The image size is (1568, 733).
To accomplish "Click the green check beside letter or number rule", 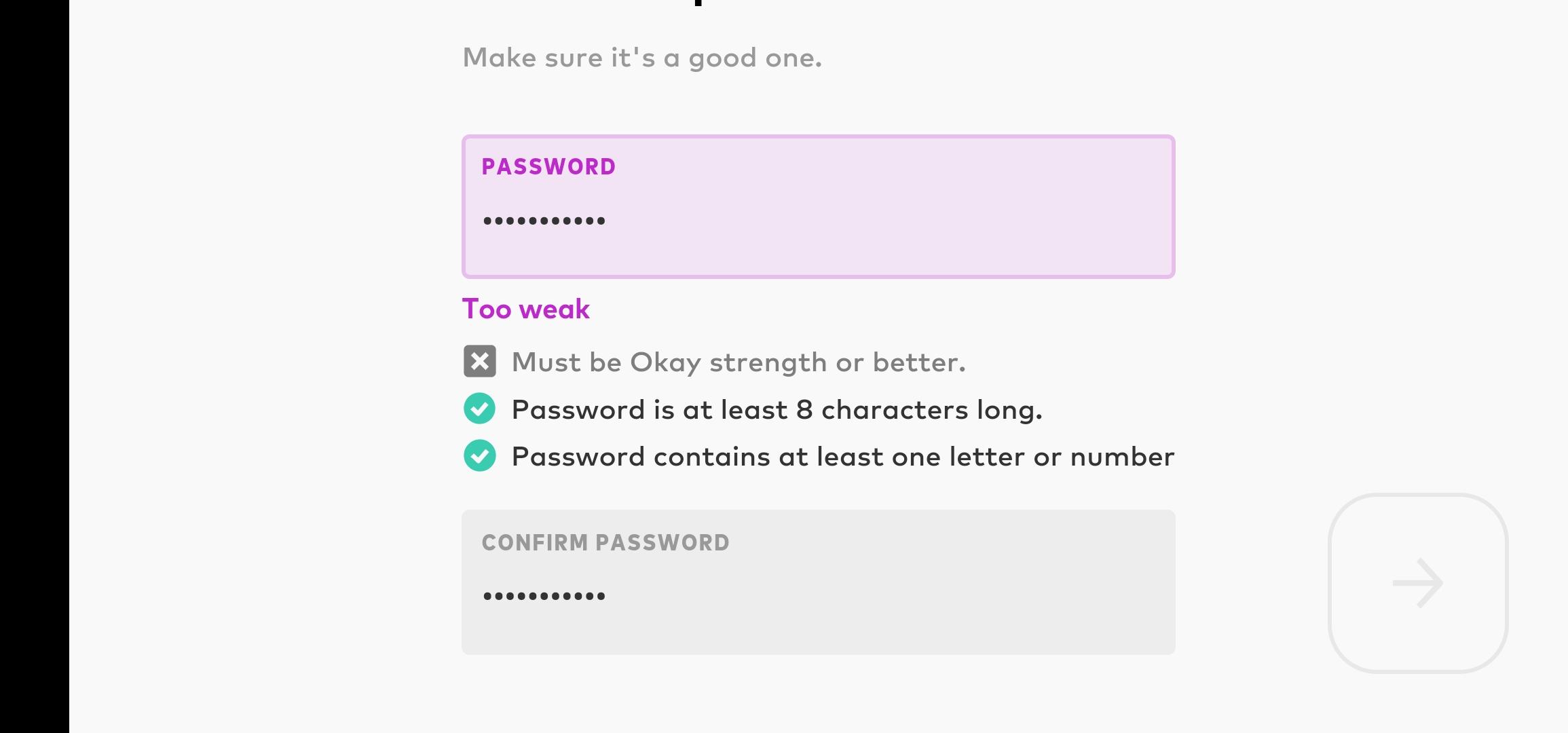I will point(480,455).
